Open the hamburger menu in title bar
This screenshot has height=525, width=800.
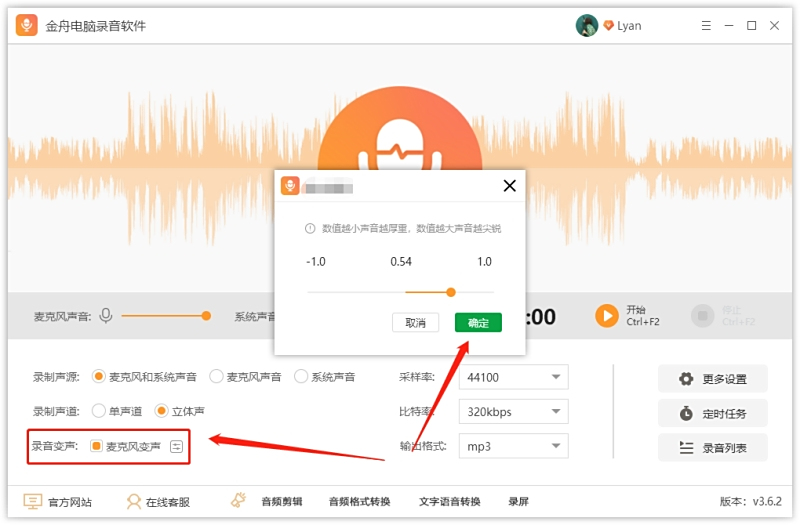tap(706, 26)
